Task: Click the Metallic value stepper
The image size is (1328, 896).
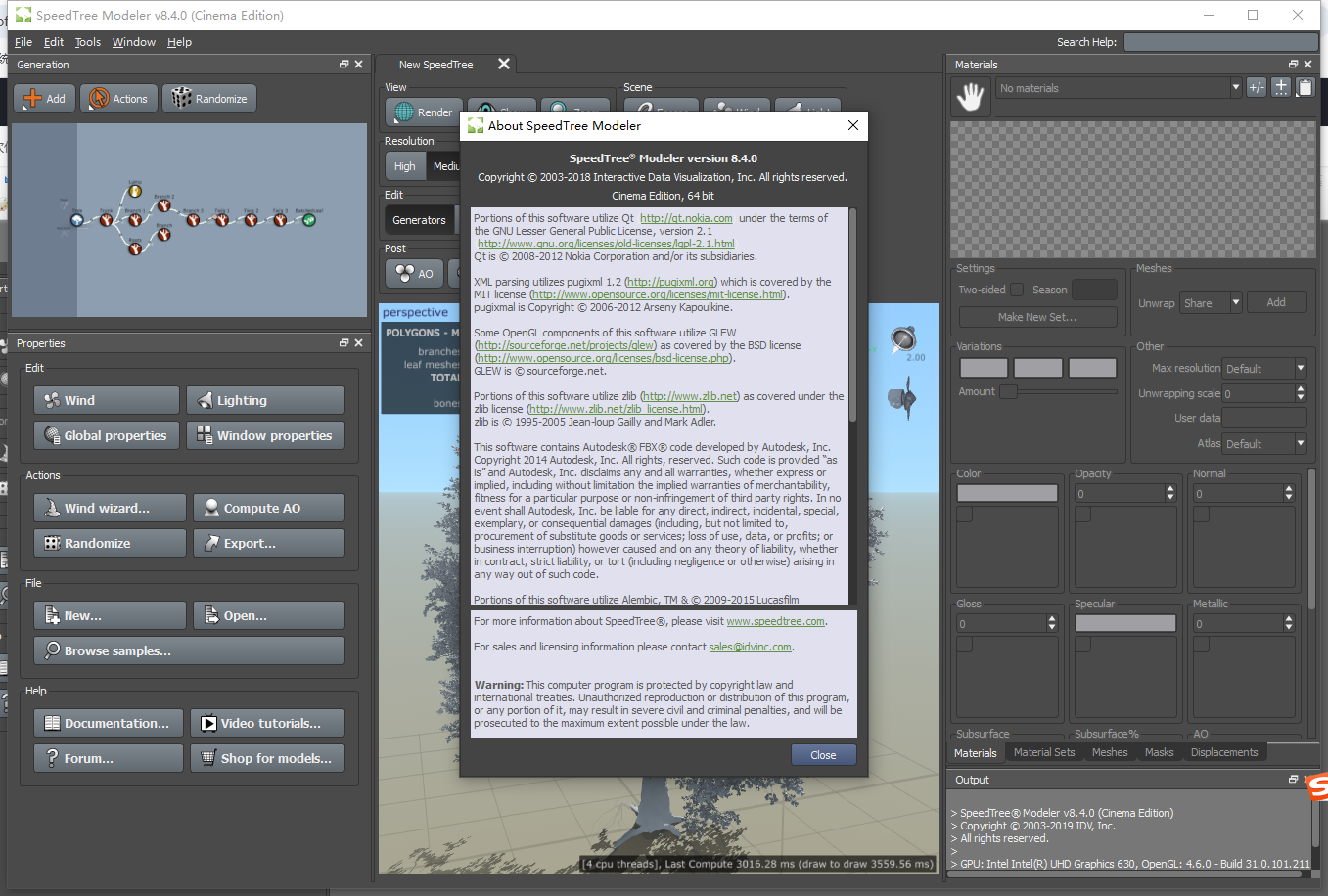Action: 1289,623
